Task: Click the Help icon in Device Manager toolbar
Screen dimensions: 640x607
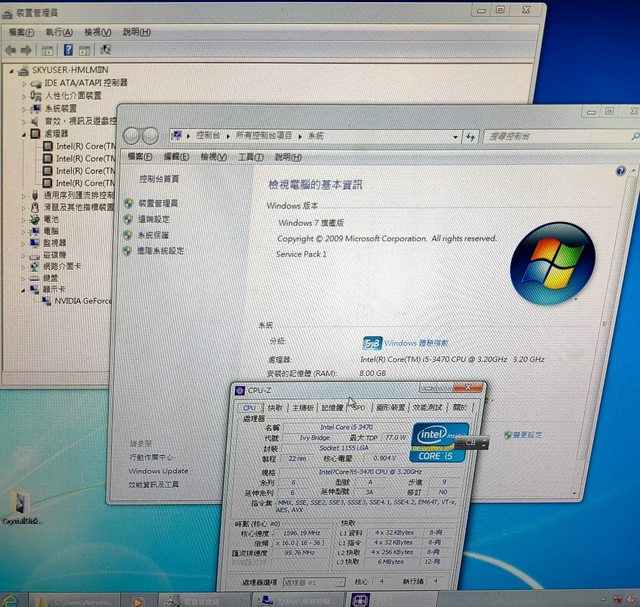Action: click(68, 50)
